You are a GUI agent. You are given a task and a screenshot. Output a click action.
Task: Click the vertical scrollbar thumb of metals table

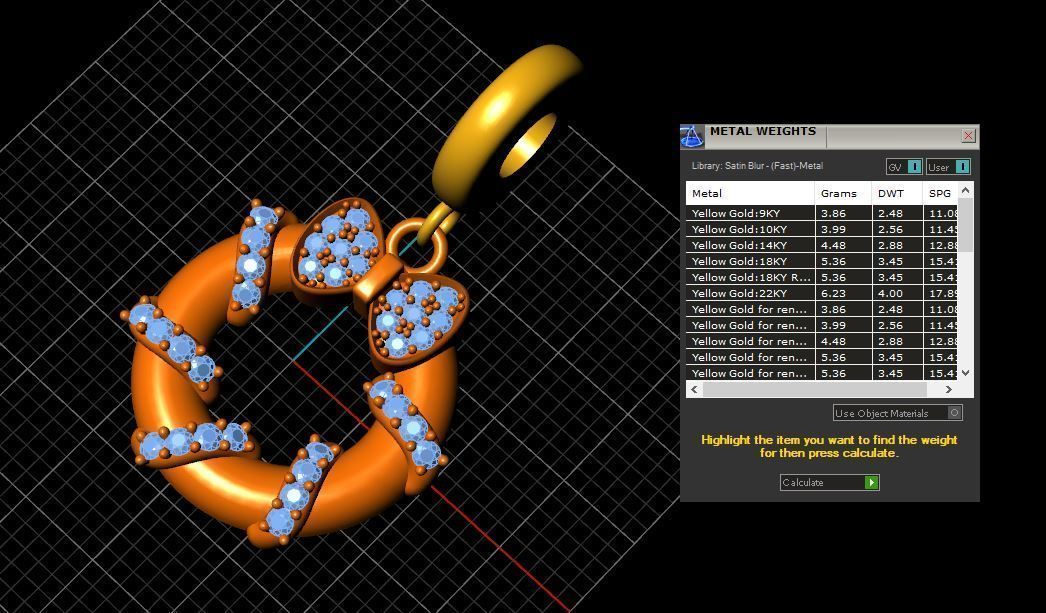[x=965, y=225]
